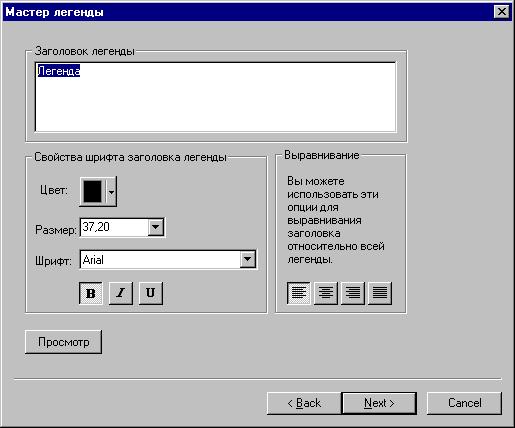The image size is (515, 428).
Task: Align legend title to the right
Action: tap(353, 293)
